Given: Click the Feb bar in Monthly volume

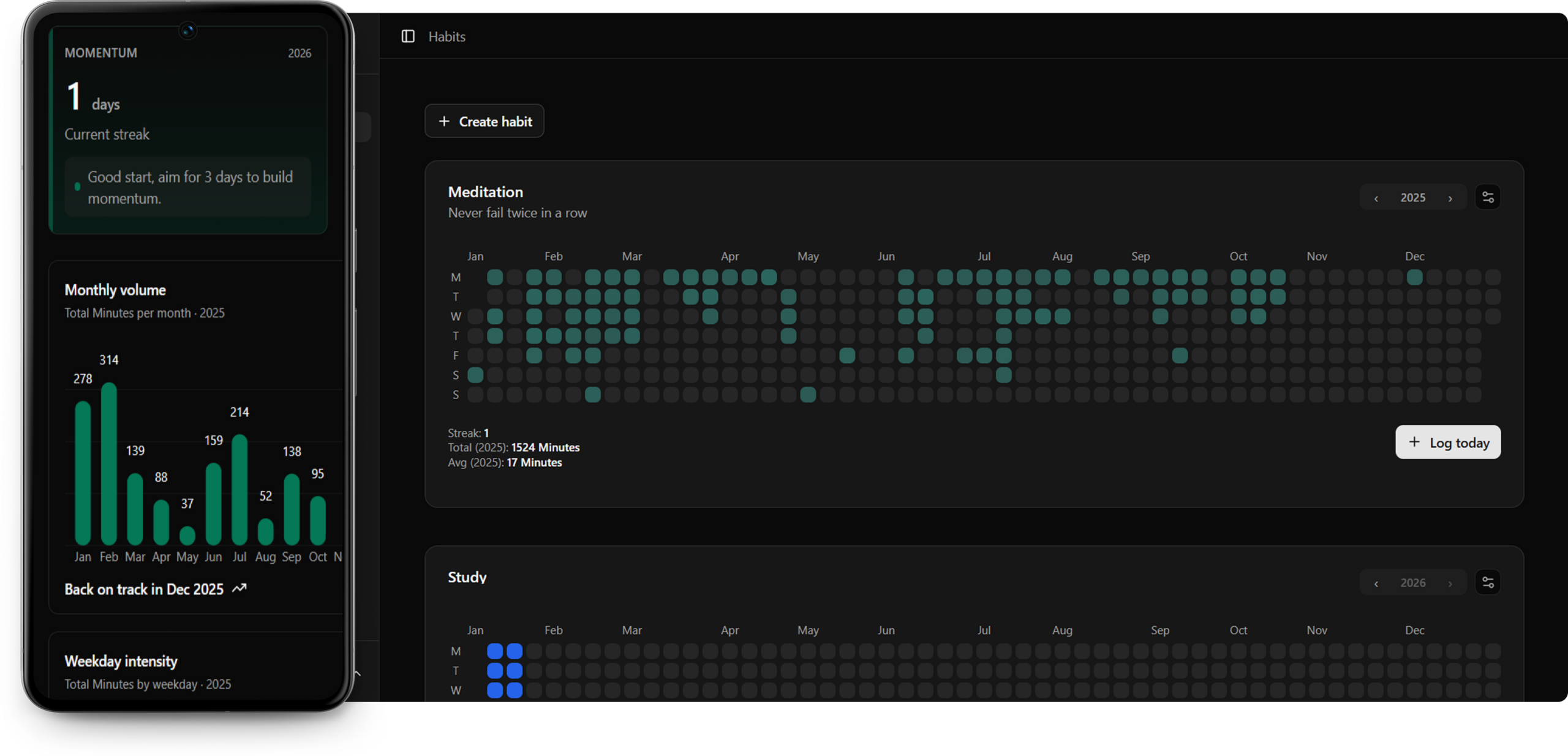Looking at the screenshot, I should 109,463.
